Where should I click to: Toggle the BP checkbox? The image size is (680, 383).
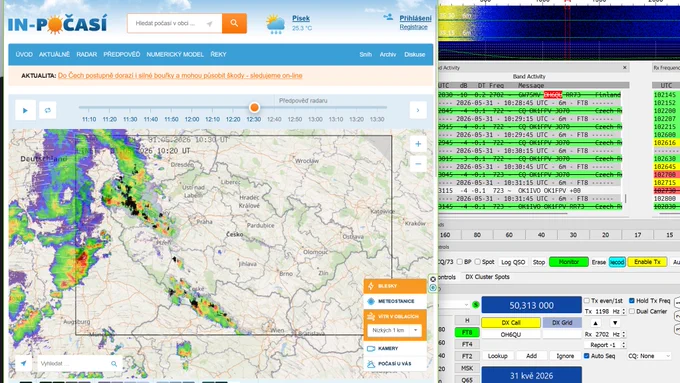tap(460, 262)
